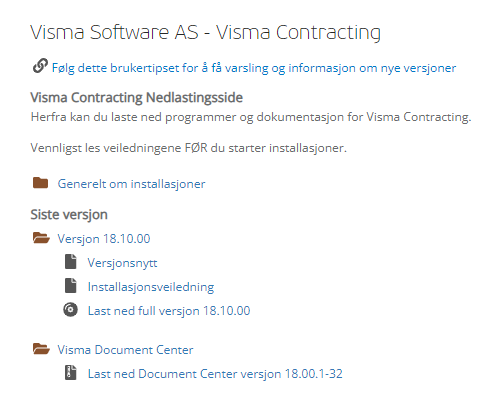
Task: Click the document icon beside Installasjonsveiledning
Action: [x=71, y=286]
